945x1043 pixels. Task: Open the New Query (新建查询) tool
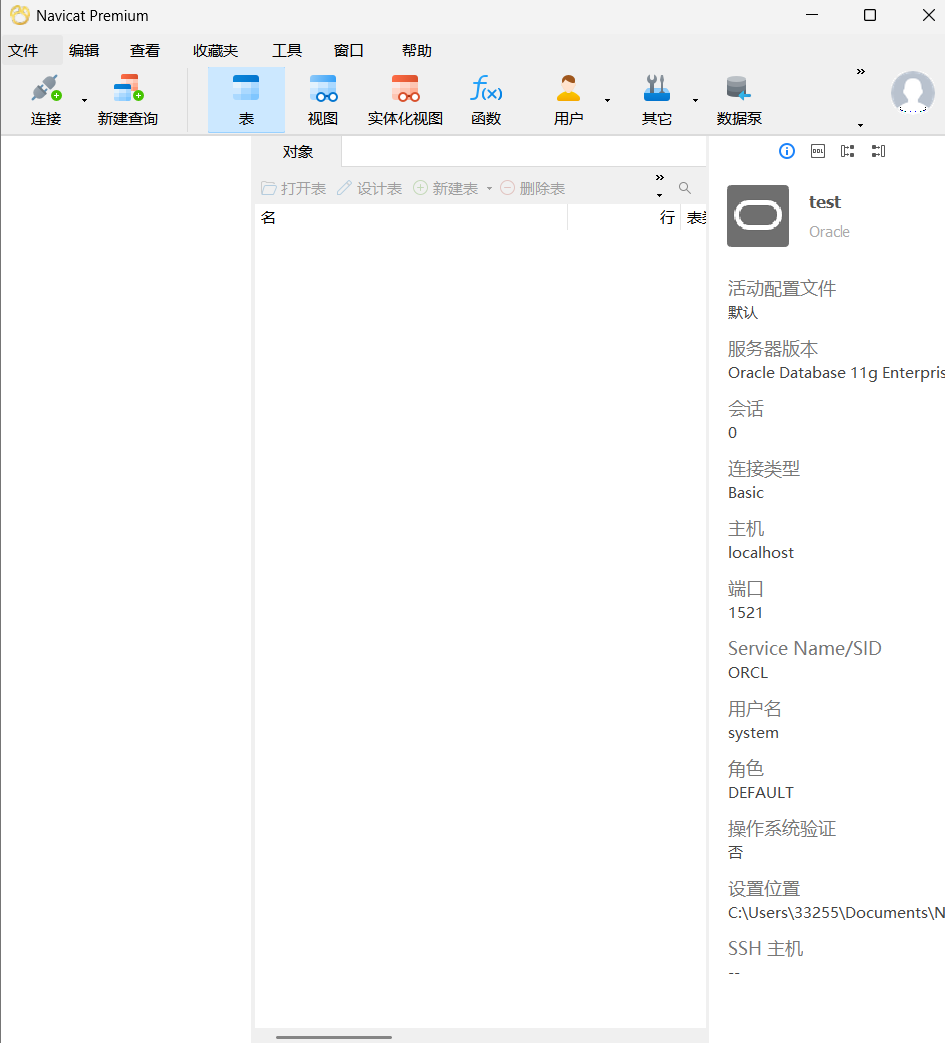point(128,100)
